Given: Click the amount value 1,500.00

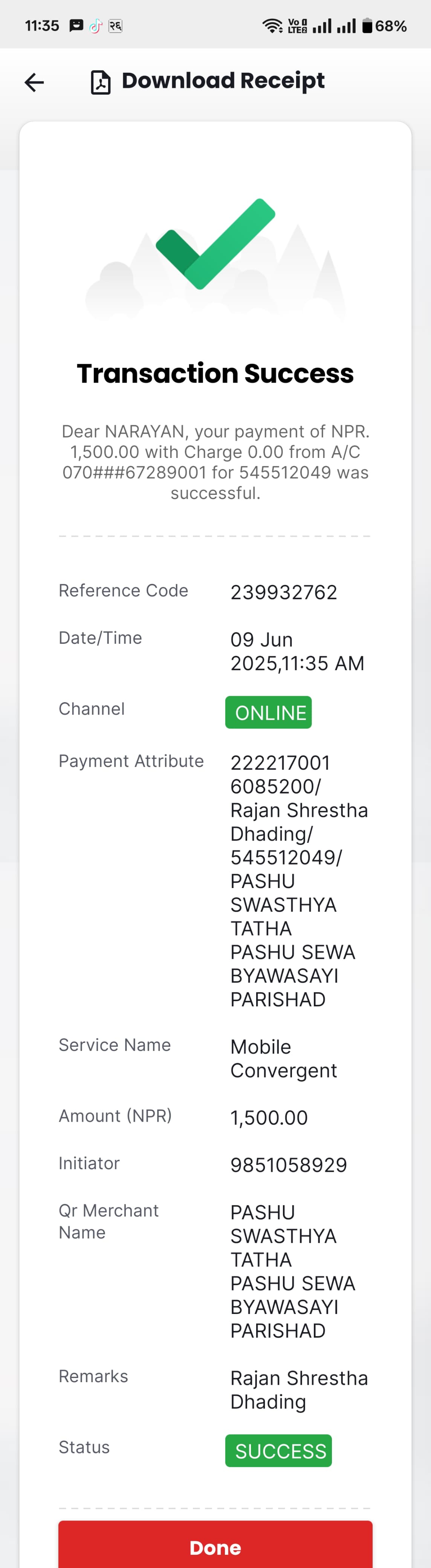Looking at the screenshot, I should point(269,1118).
